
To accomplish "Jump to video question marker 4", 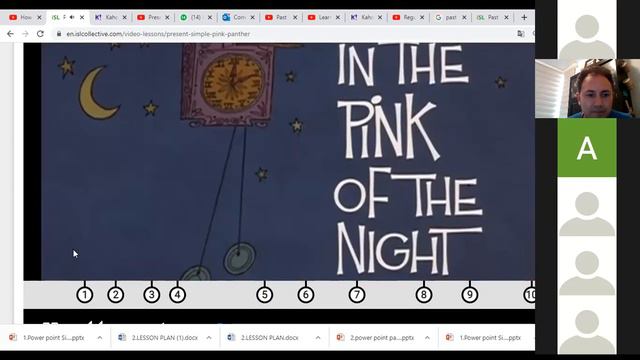I will 177,295.
